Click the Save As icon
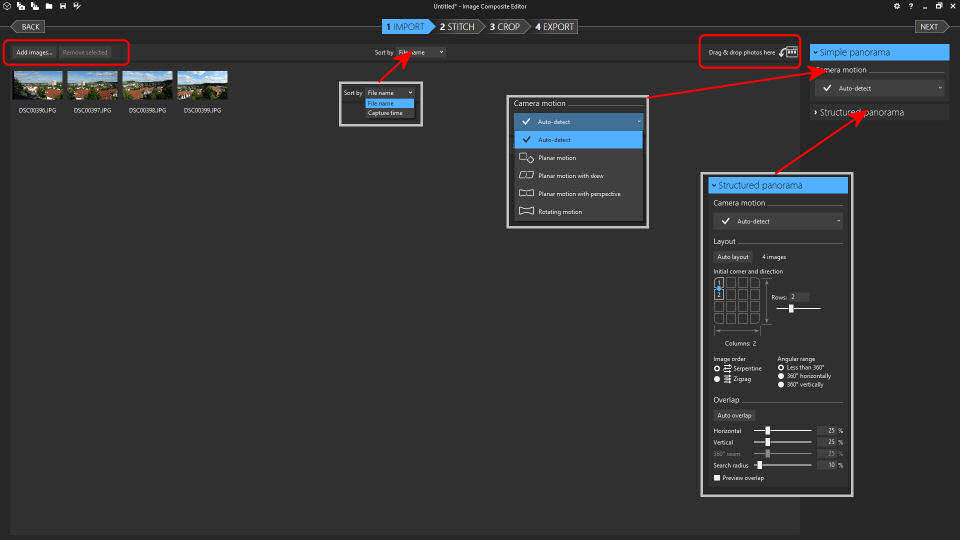The width and height of the screenshot is (960, 540). click(77, 6)
